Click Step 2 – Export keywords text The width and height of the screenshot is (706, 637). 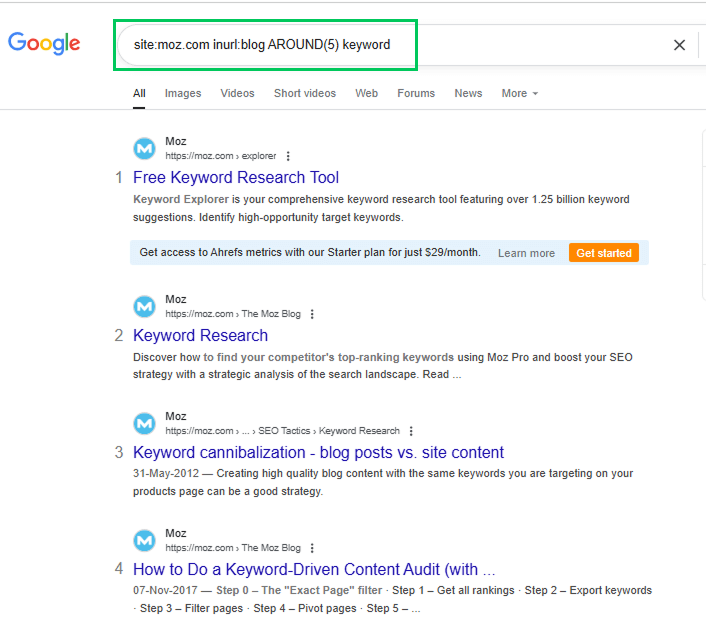click(588, 590)
